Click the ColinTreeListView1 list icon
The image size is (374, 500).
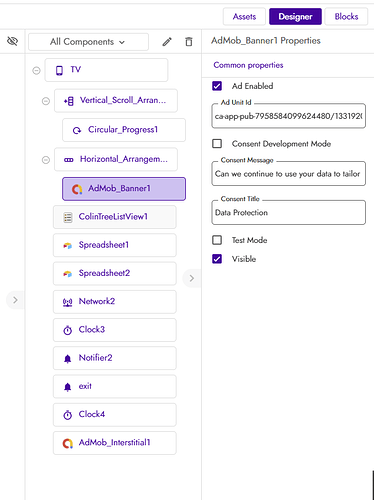point(68,218)
